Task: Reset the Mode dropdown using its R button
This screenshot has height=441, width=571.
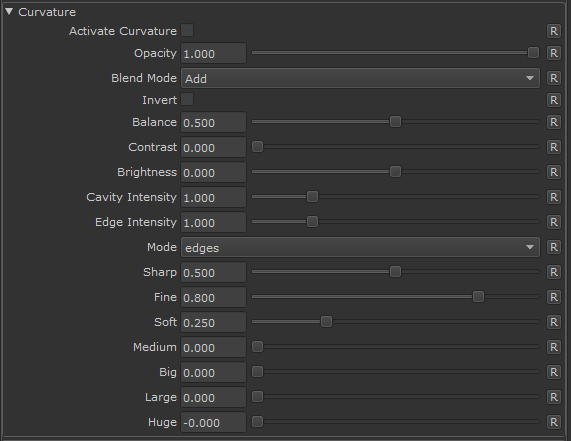Action: point(554,247)
